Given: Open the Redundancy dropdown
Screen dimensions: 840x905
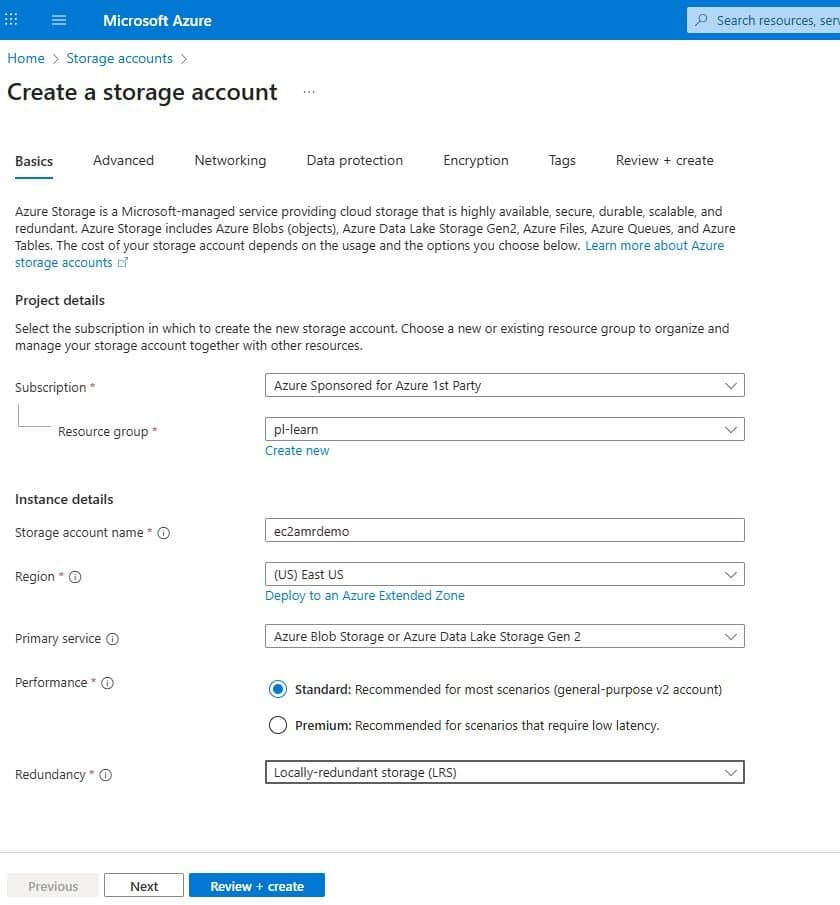Looking at the screenshot, I should click(504, 772).
